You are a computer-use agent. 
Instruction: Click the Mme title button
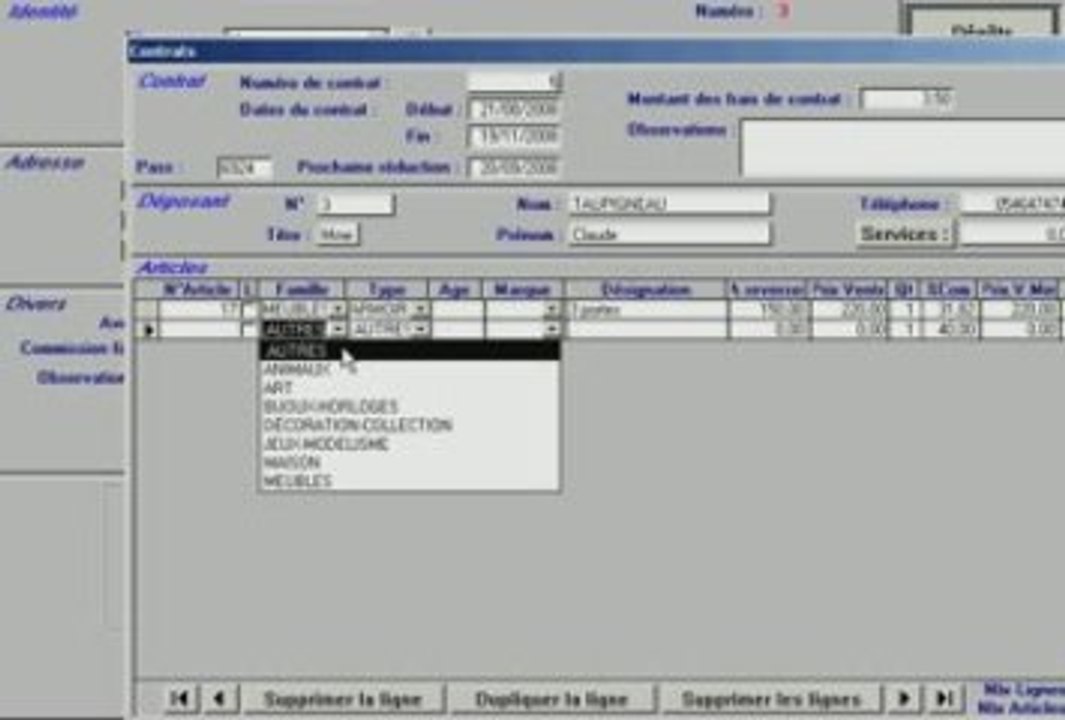point(338,234)
